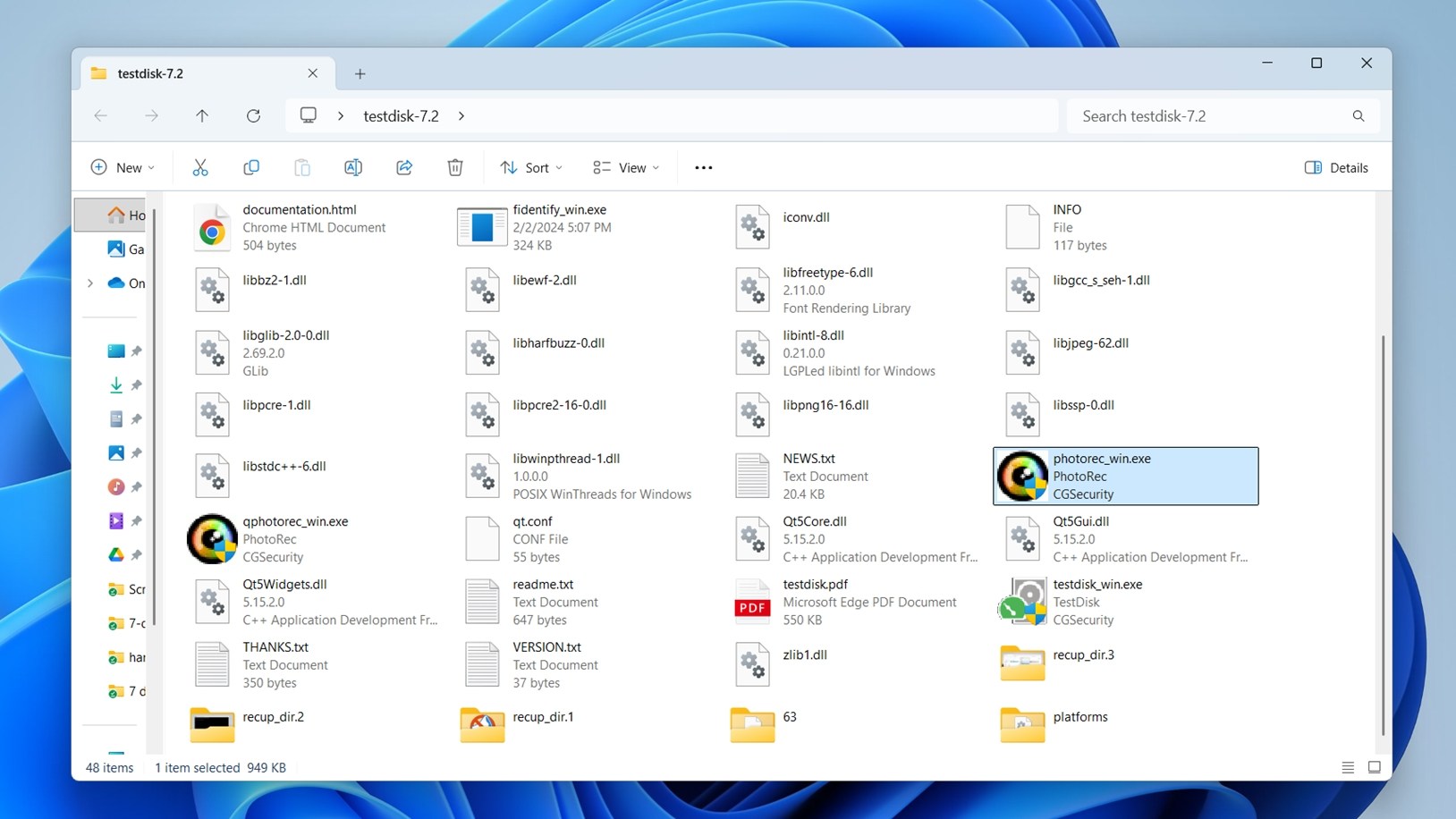Click the Chrome icon on documentation.html
The image size is (1456, 819).
(212, 227)
